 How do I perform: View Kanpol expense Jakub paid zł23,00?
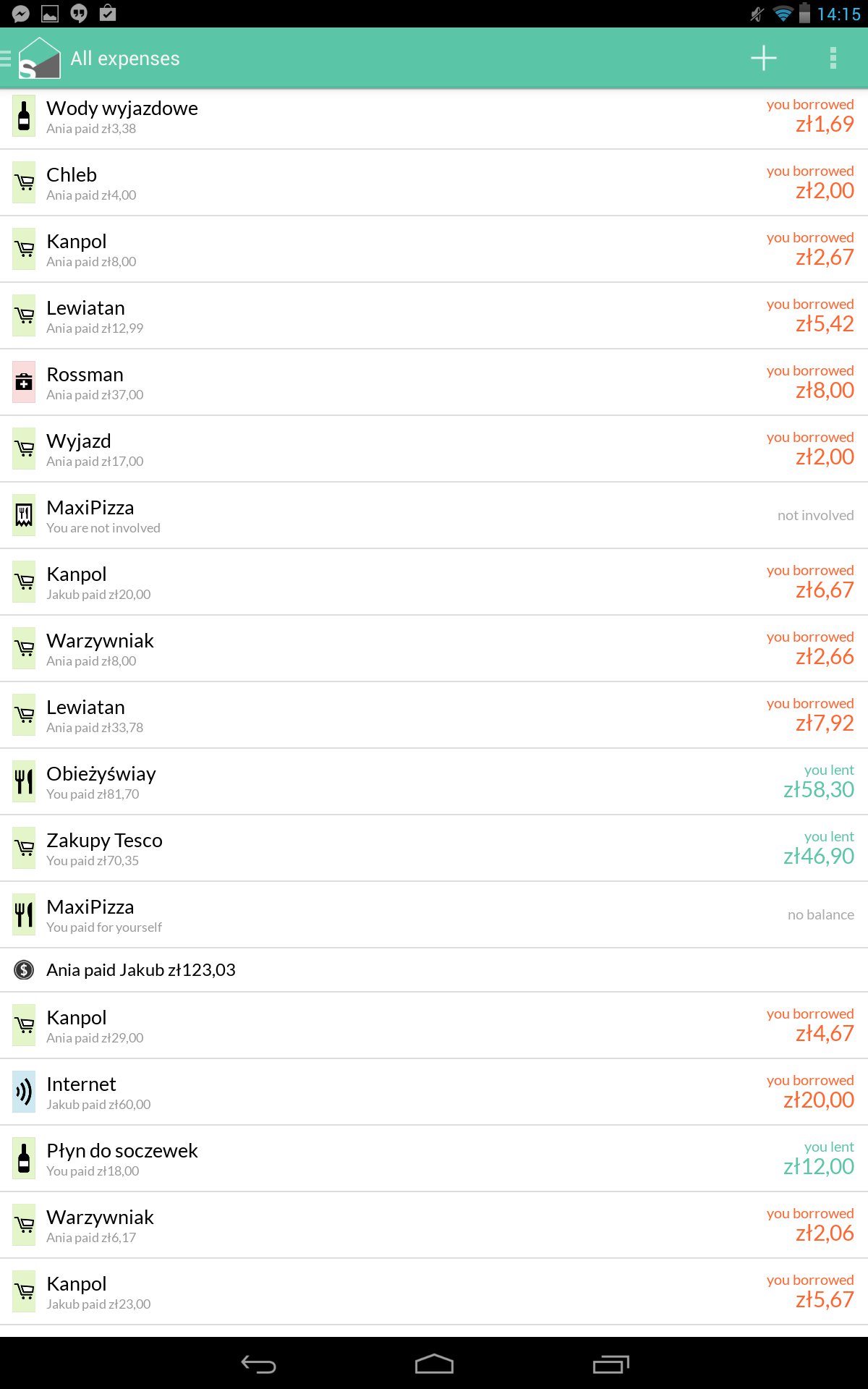(x=434, y=1292)
